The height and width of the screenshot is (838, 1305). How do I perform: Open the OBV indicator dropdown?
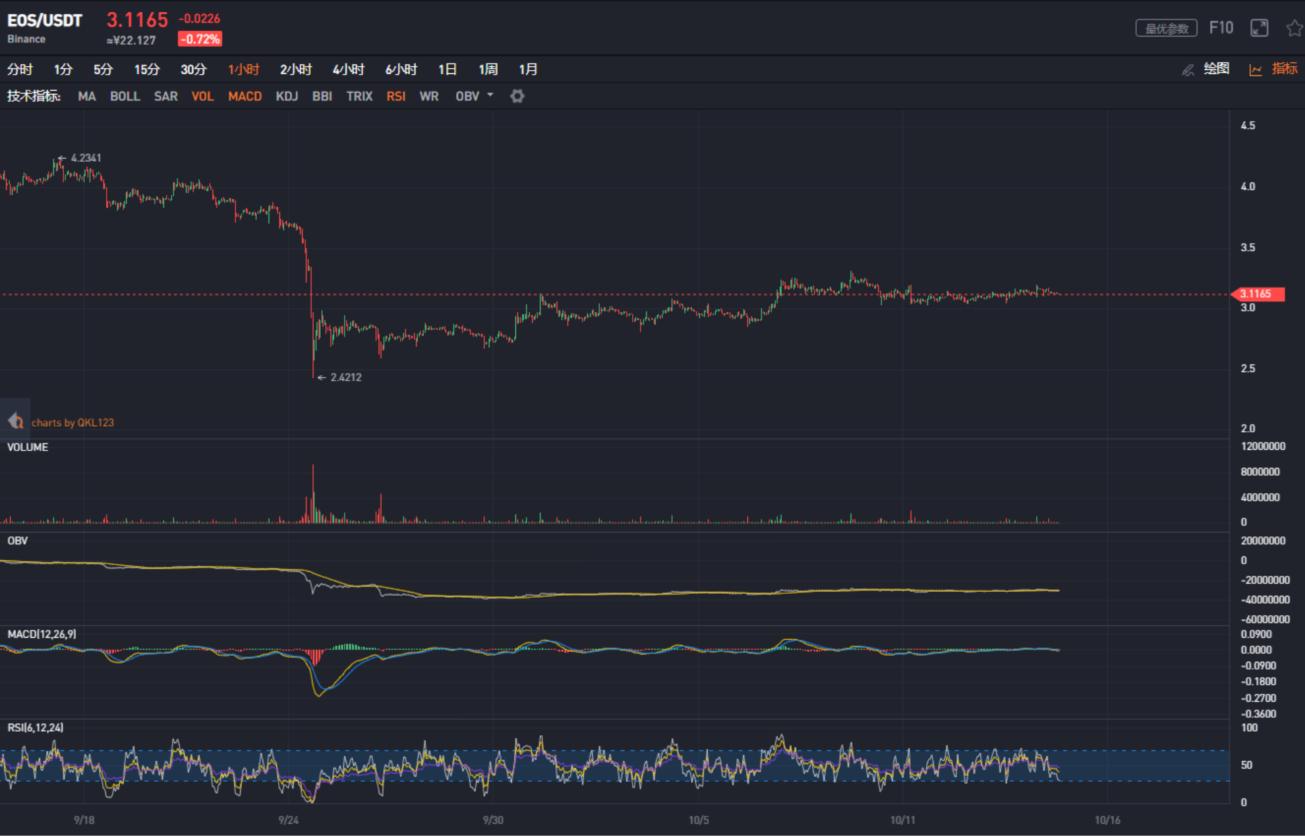point(489,96)
